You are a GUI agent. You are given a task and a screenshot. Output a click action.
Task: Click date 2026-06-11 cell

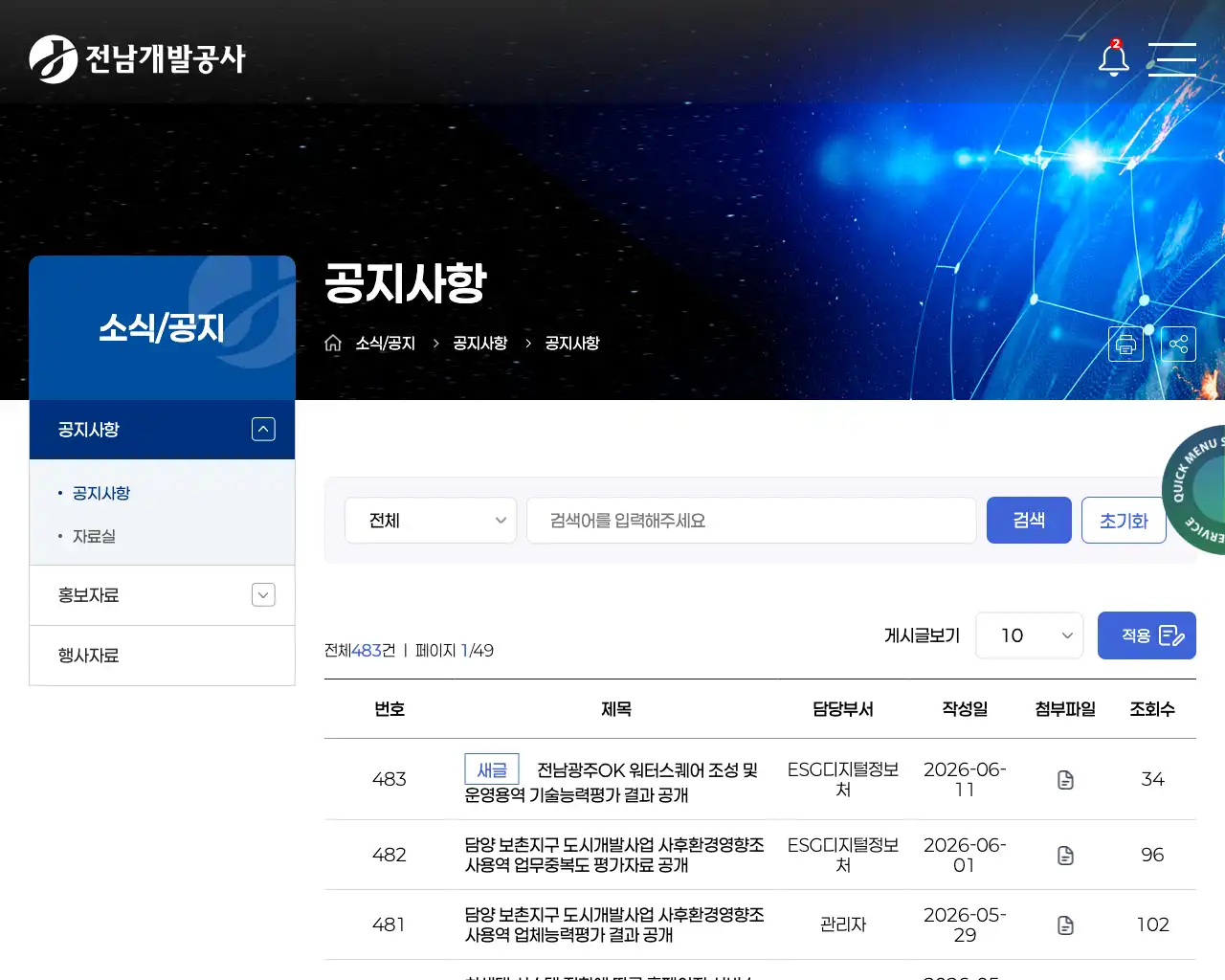pyautogui.click(x=965, y=779)
